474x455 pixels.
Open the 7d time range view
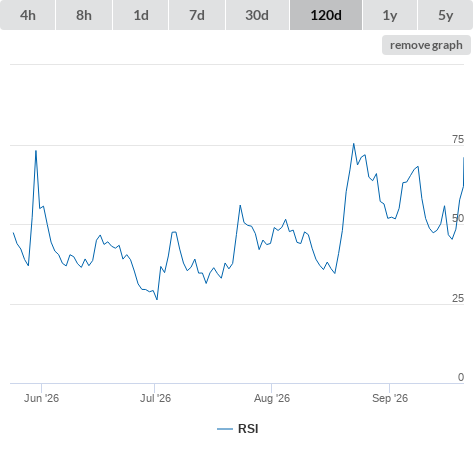tap(197, 15)
